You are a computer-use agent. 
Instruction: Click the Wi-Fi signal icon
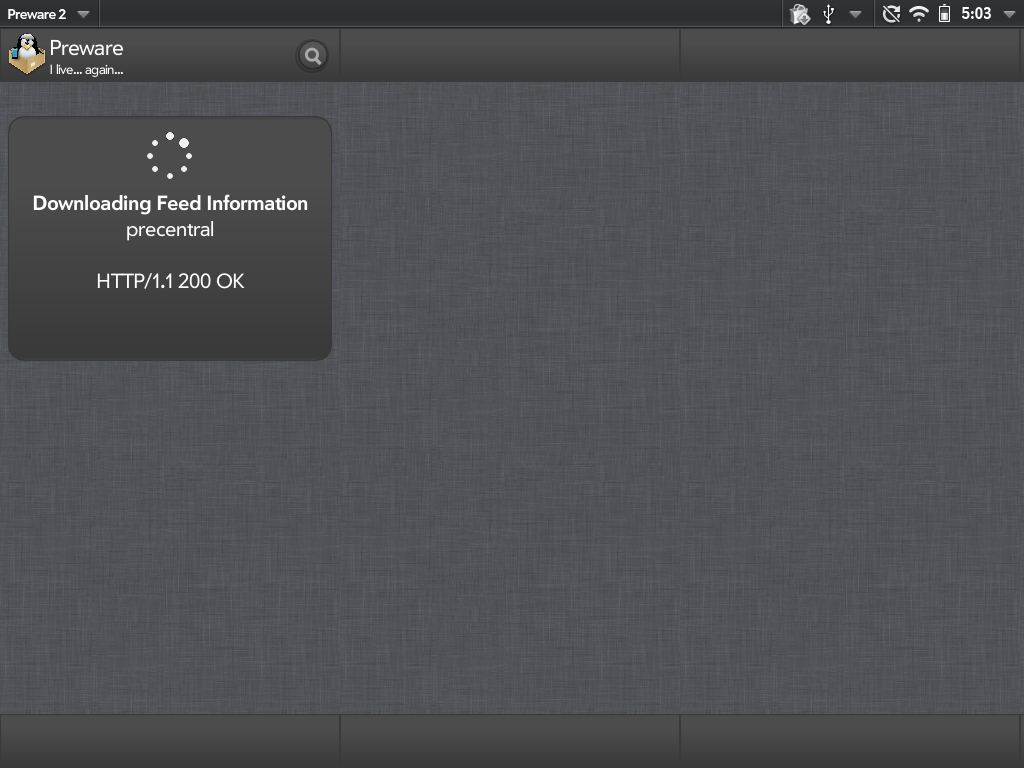[x=919, y=14]
